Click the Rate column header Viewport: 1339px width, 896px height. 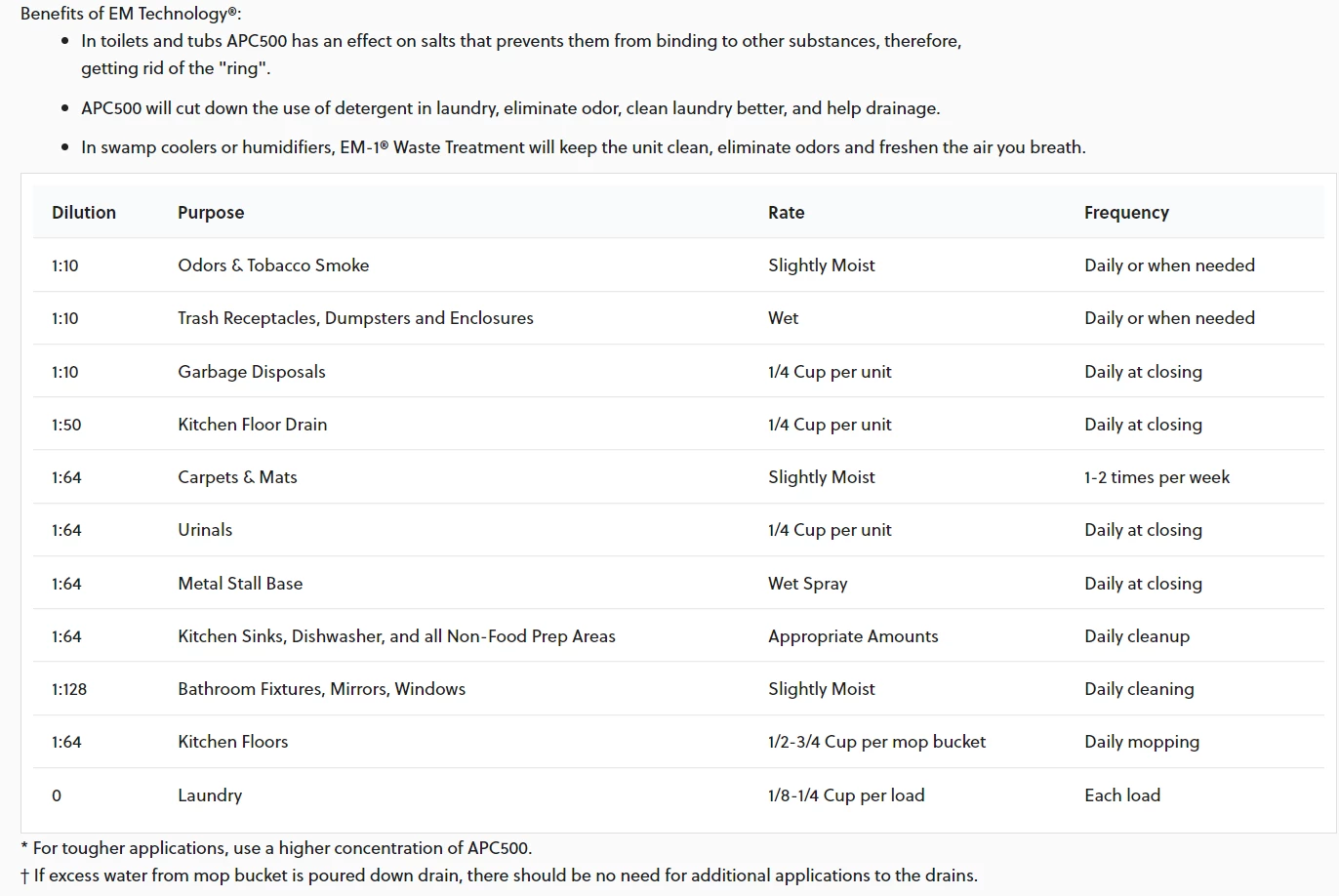pyautogui.click(x=786, y=213)
